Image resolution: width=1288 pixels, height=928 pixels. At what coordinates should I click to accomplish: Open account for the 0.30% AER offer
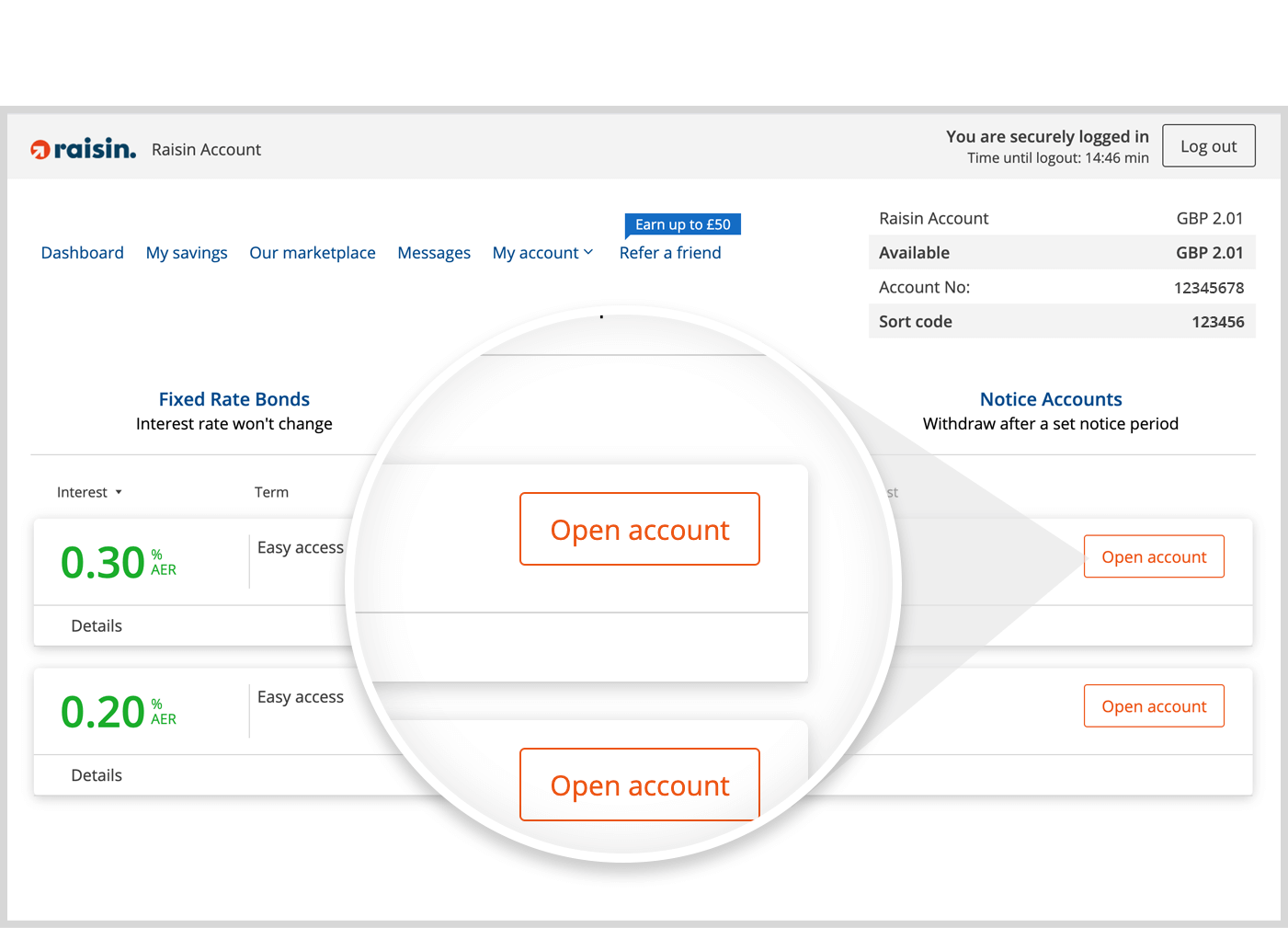tap(1154, 556)
